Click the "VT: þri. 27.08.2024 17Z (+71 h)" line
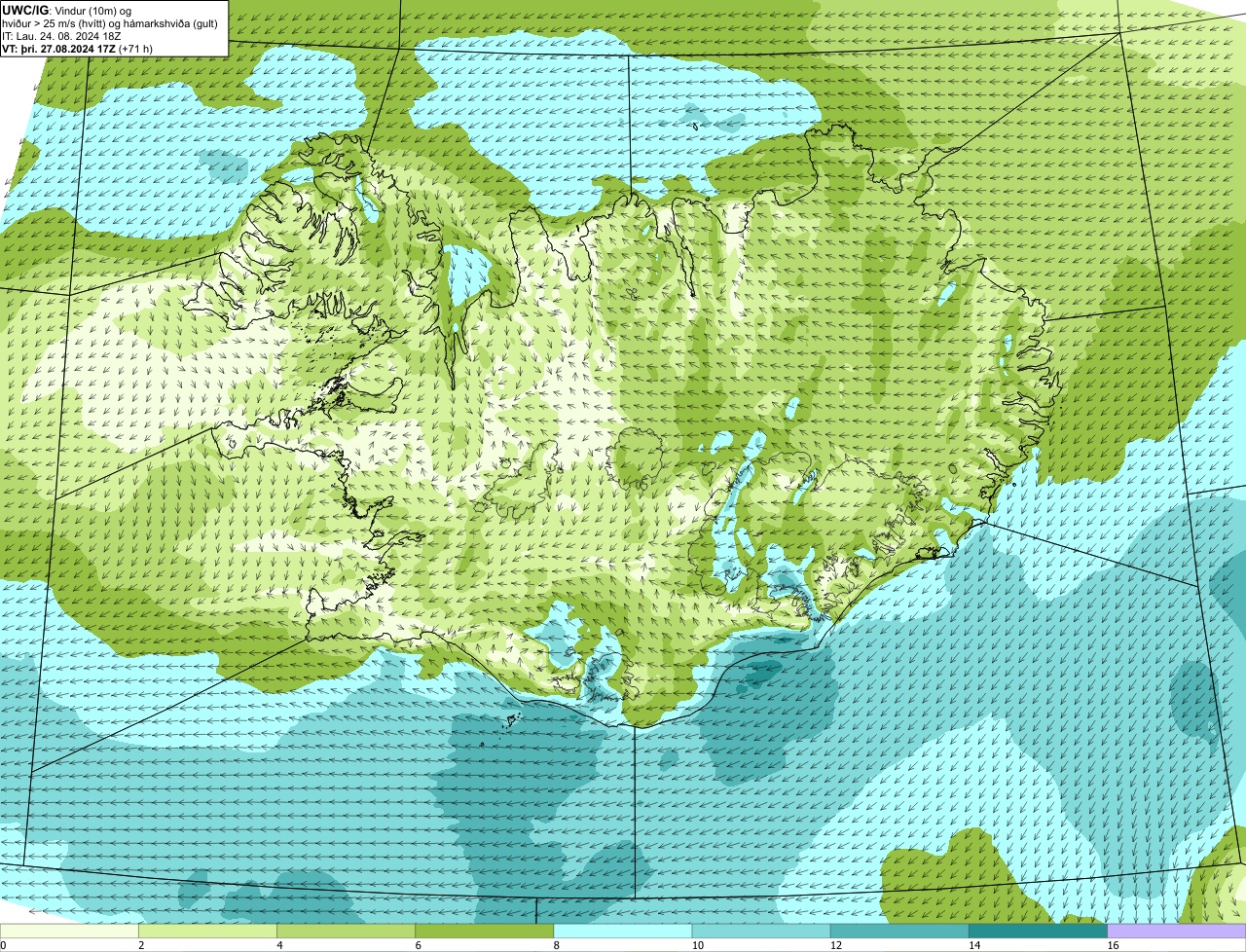1246x952 pixels. 78,49
